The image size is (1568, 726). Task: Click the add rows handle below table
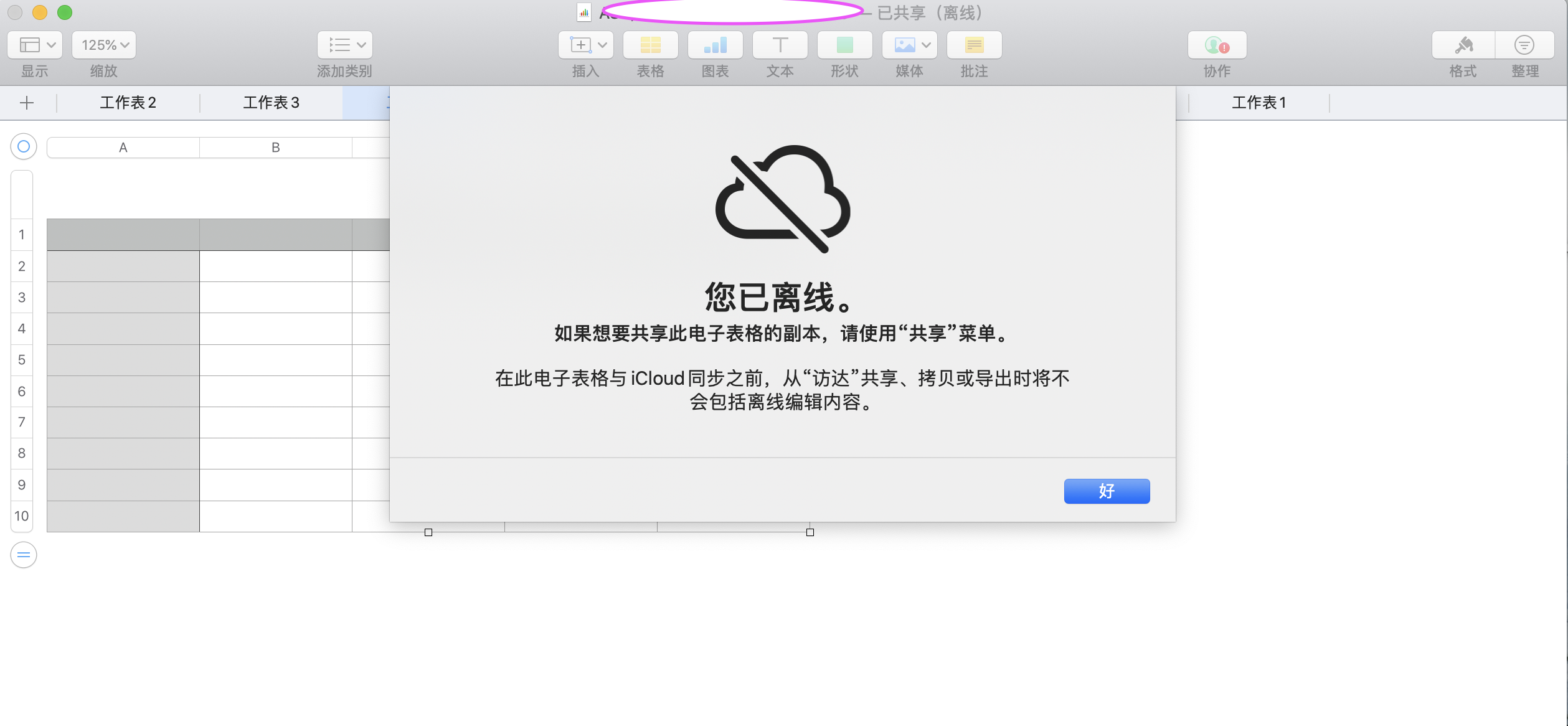(x=24, y=555)
